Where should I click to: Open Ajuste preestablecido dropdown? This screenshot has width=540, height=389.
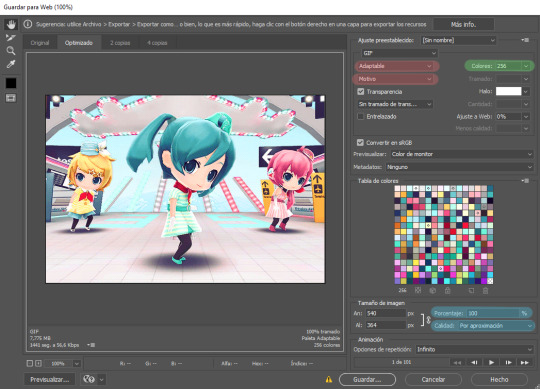[458, 40]
